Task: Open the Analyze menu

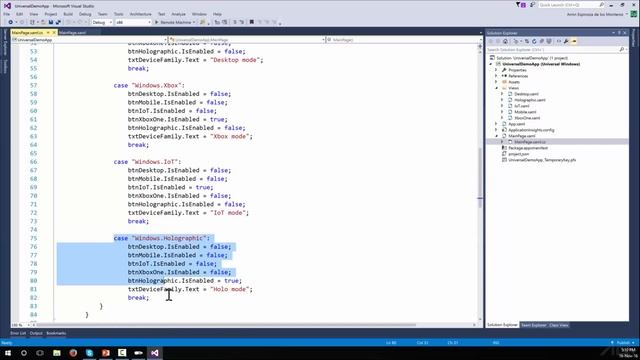Action: [x=178, y=14]
